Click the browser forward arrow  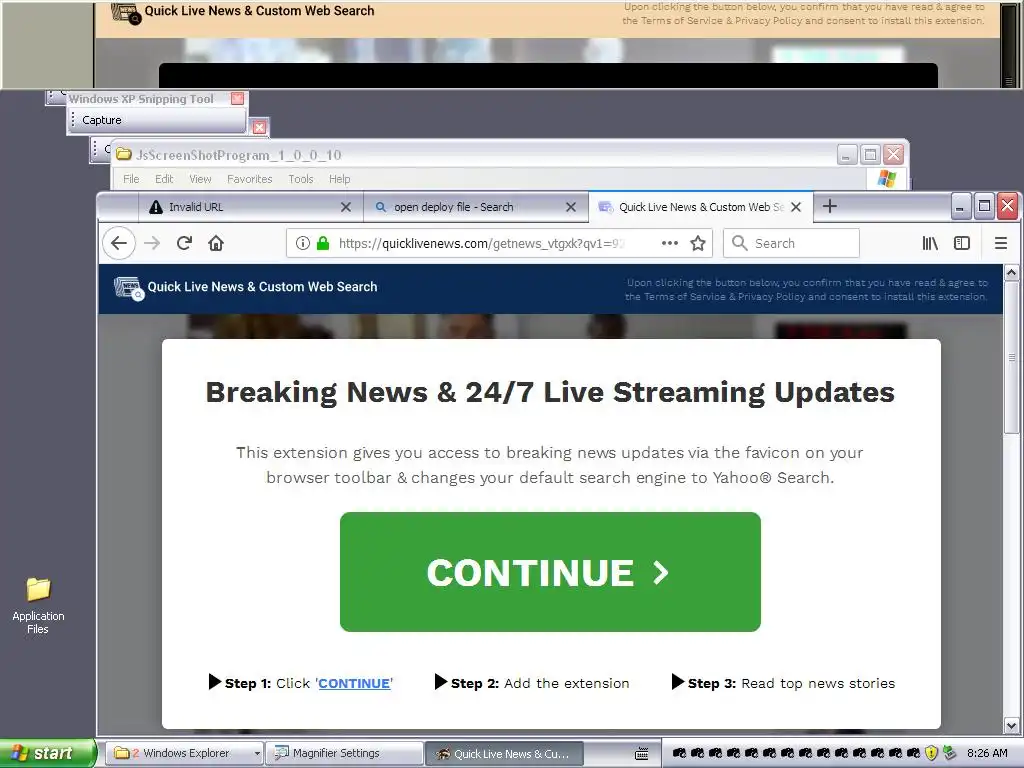click(152, 243)
